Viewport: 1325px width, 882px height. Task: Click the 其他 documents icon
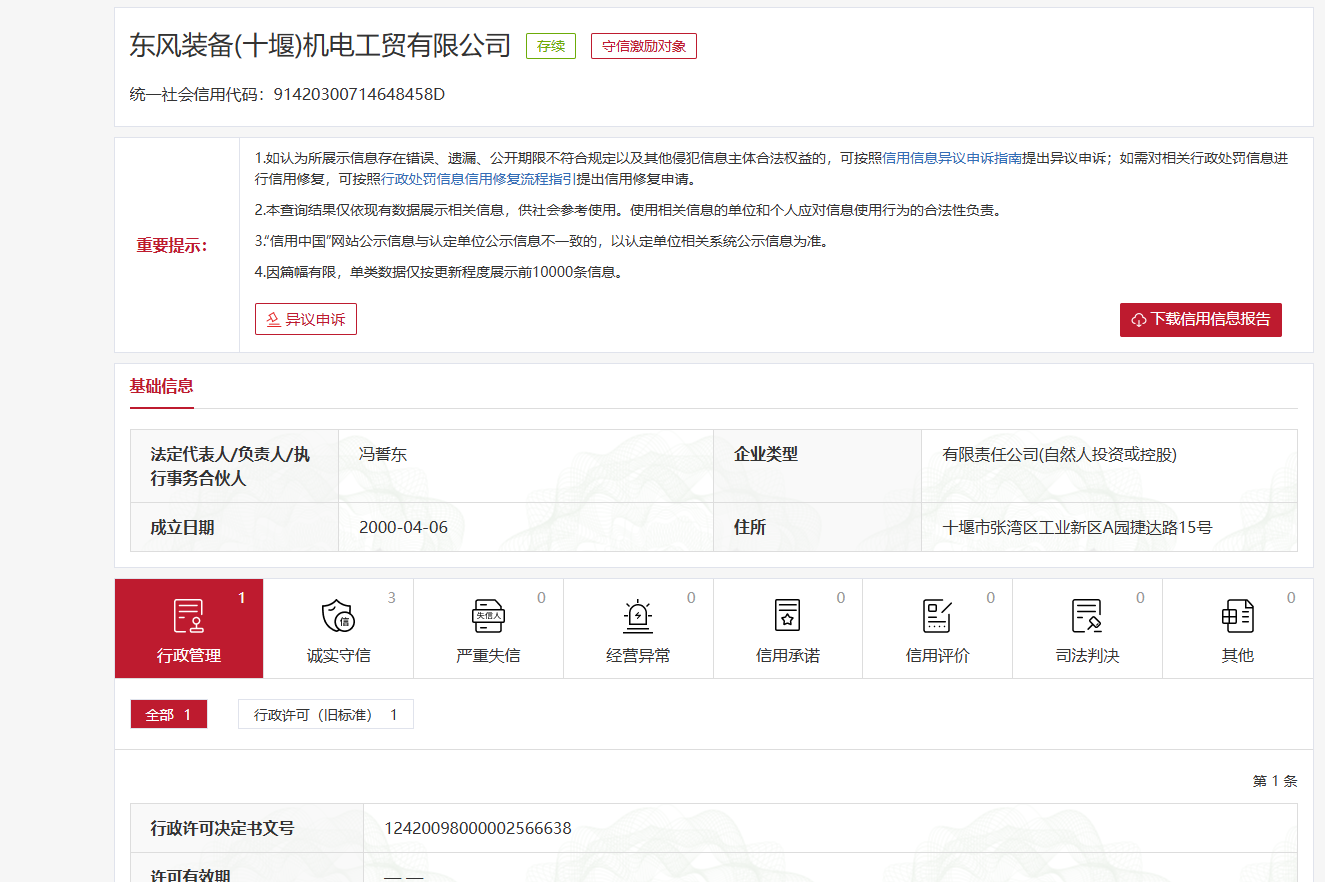[1237, 616]
